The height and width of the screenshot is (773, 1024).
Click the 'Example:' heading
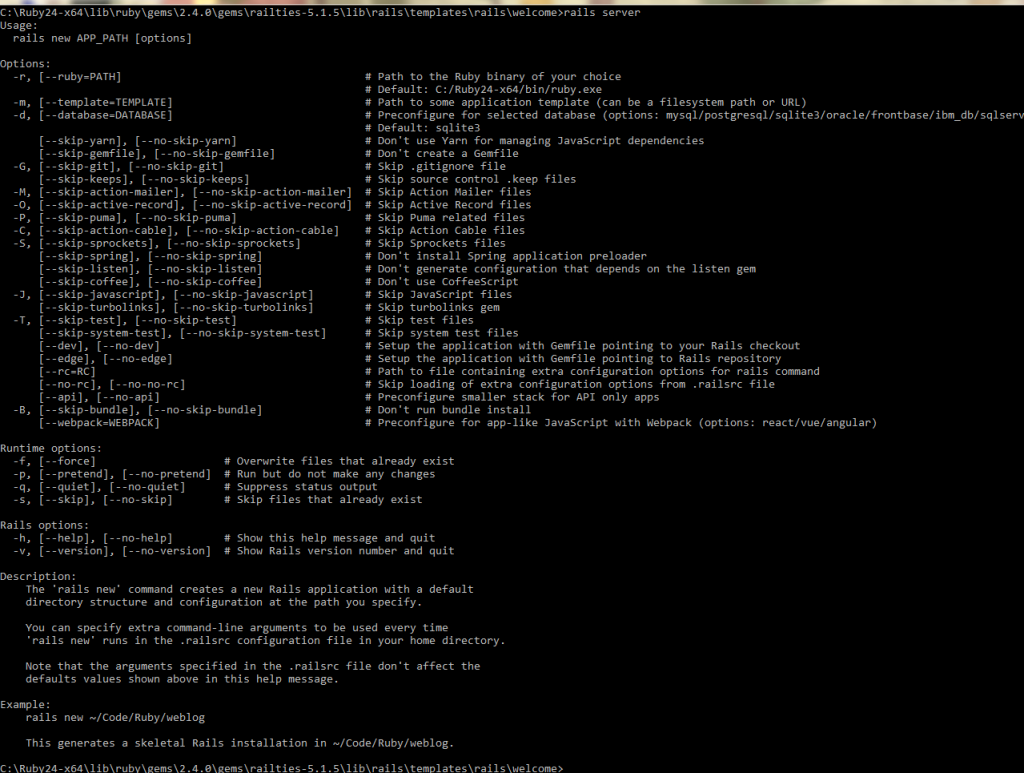pos(25,704)
